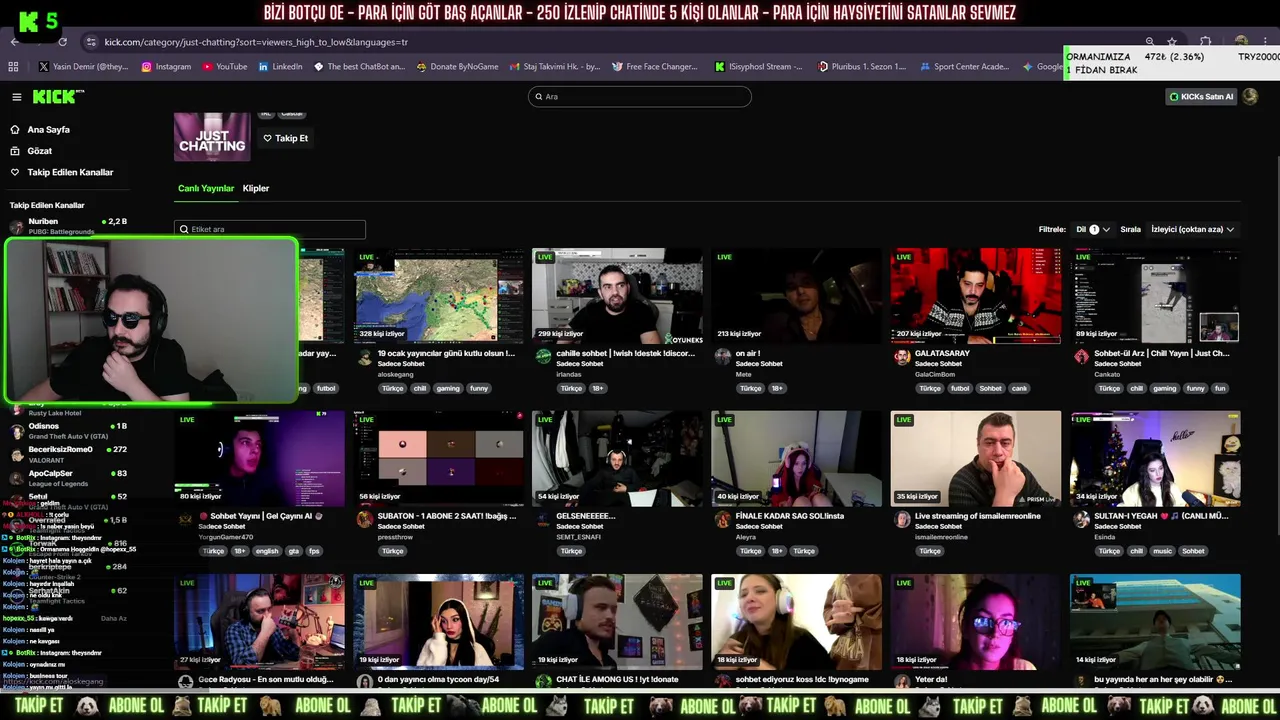Open ismailemreonline live streaming thumbnail
Image resolution: width=1280 pixels, height=720 pixels.
coord(975,459)
